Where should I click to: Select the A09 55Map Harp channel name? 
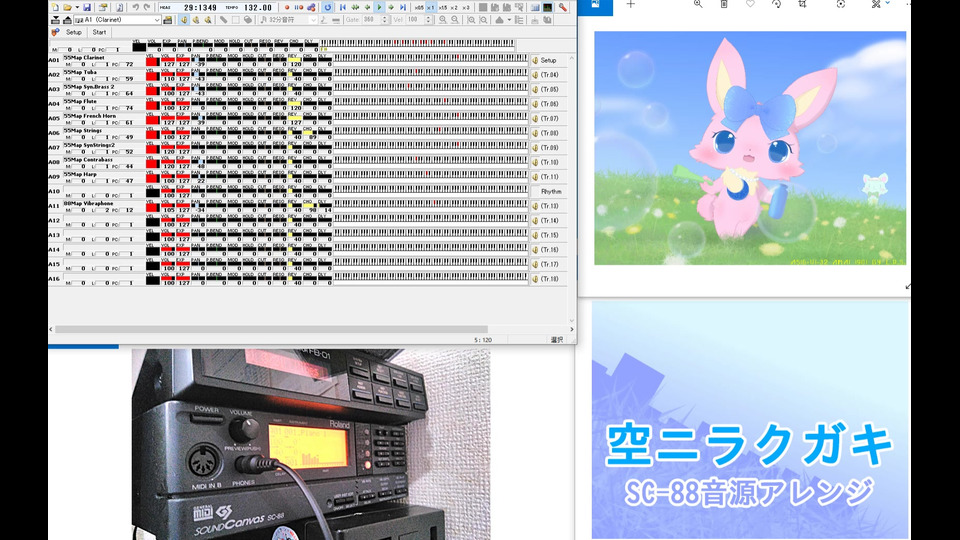point(80,174)
